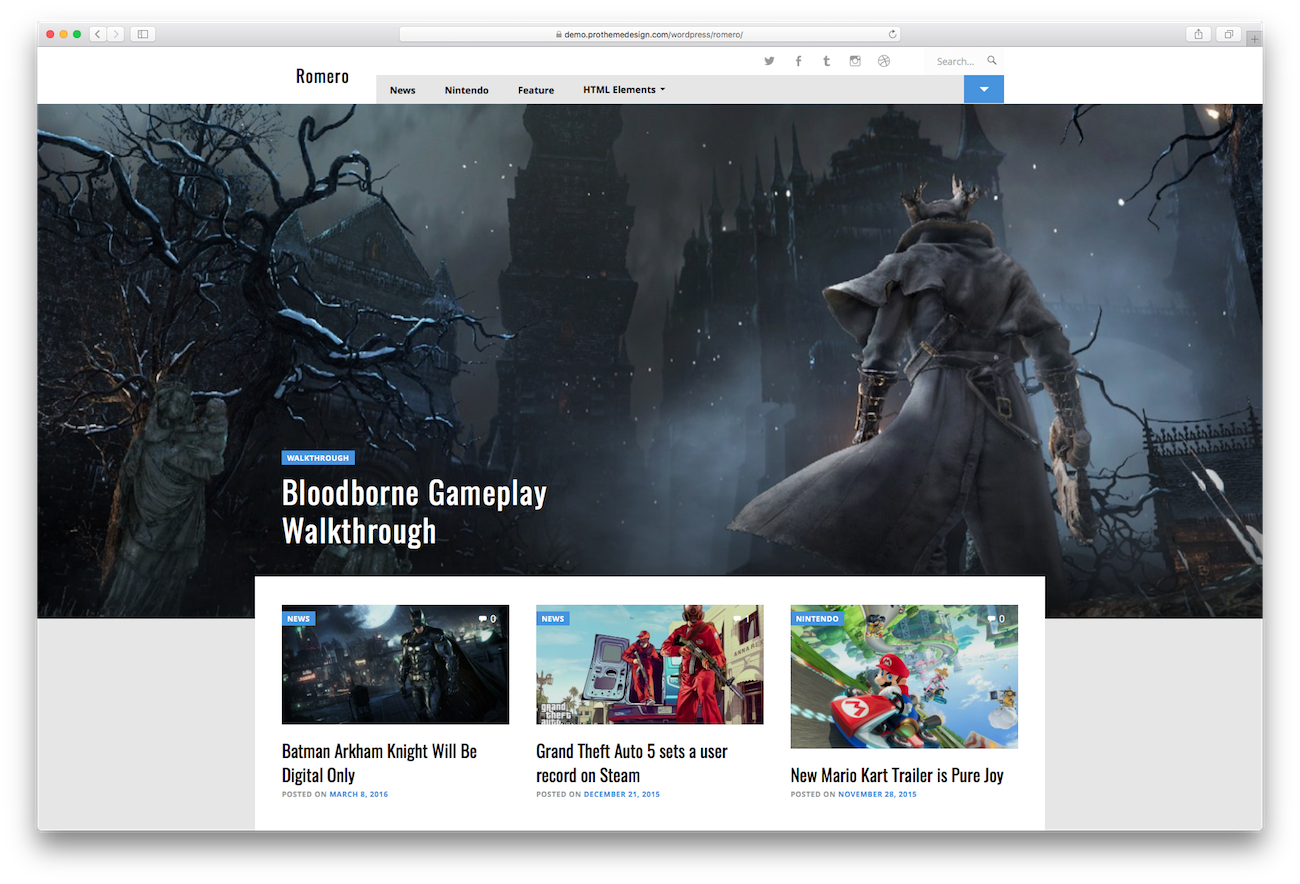Image resolution: width=1300 pixels, height=884 pixels.
Task: Open the Tumblr social icon
Action: 826,61
